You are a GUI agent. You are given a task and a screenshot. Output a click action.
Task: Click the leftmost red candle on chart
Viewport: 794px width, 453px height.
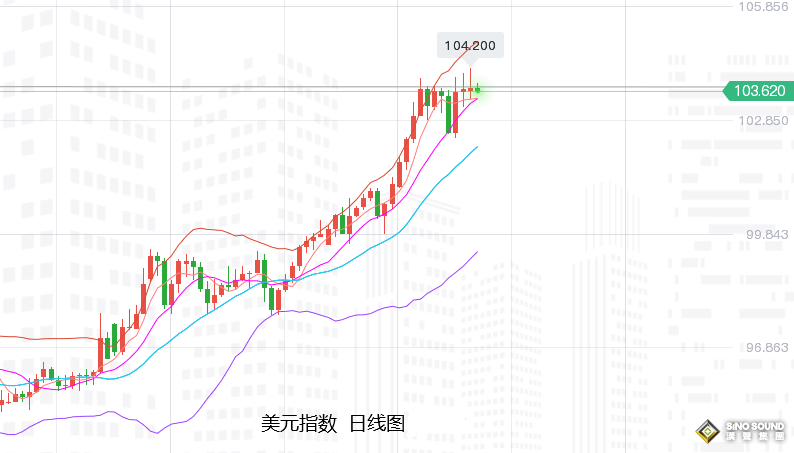point(3,404)
